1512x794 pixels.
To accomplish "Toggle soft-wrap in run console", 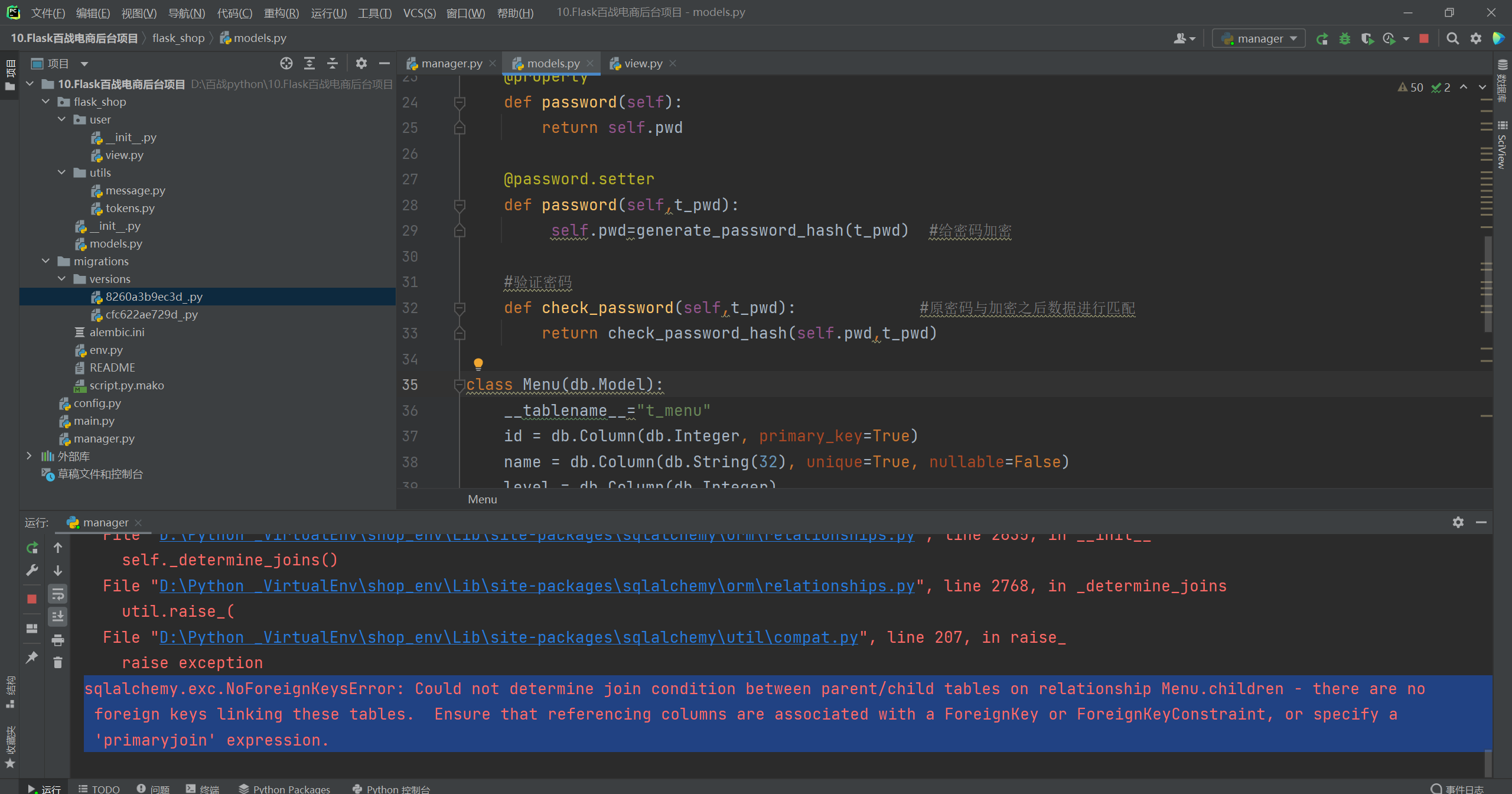I will click(58, 594).
